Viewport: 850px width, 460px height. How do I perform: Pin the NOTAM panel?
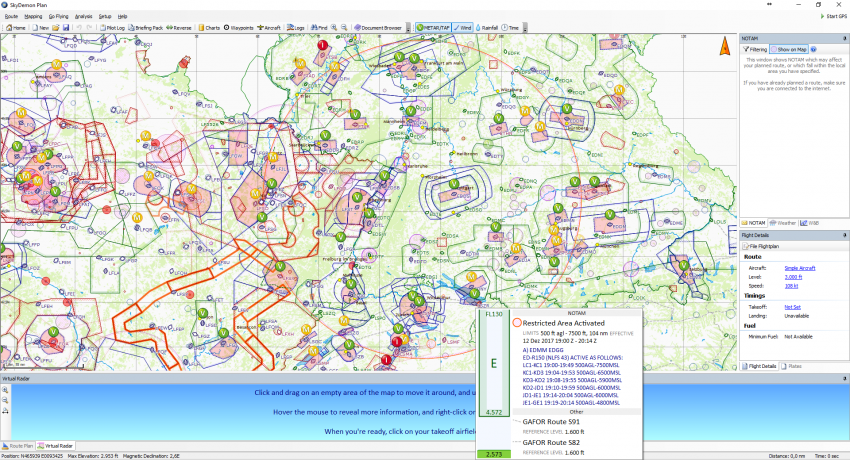coord(845,38)
